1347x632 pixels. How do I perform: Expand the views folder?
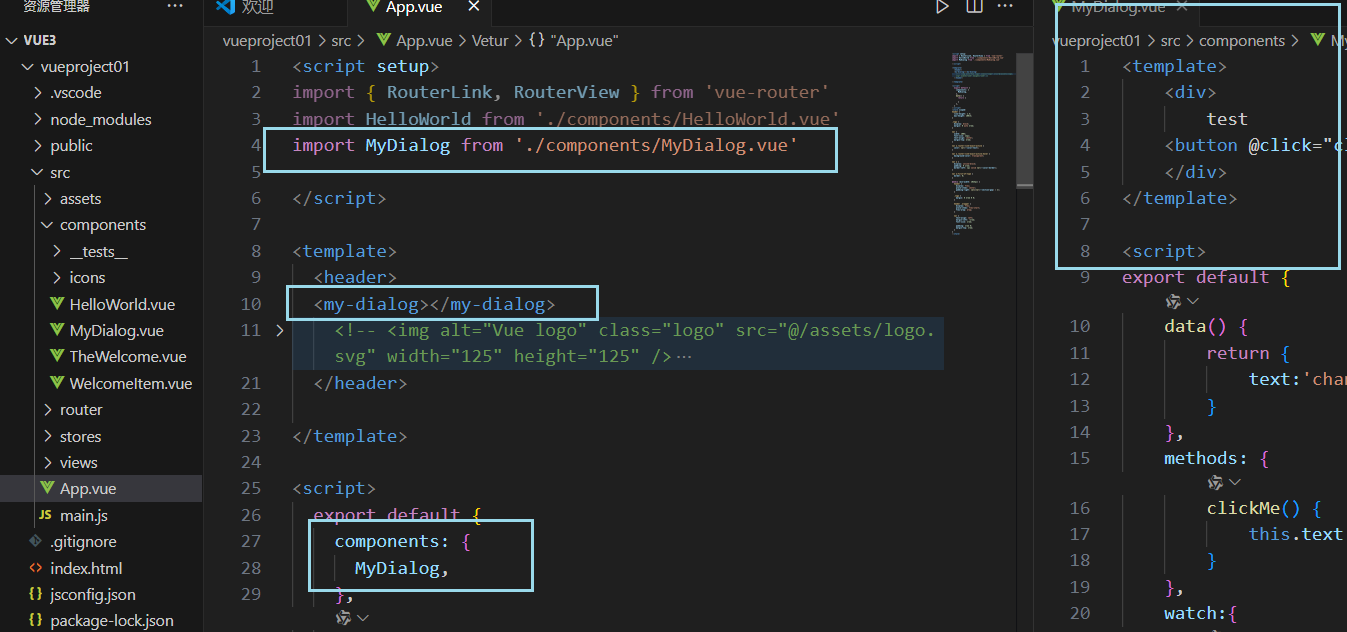[x=47, y=463]
